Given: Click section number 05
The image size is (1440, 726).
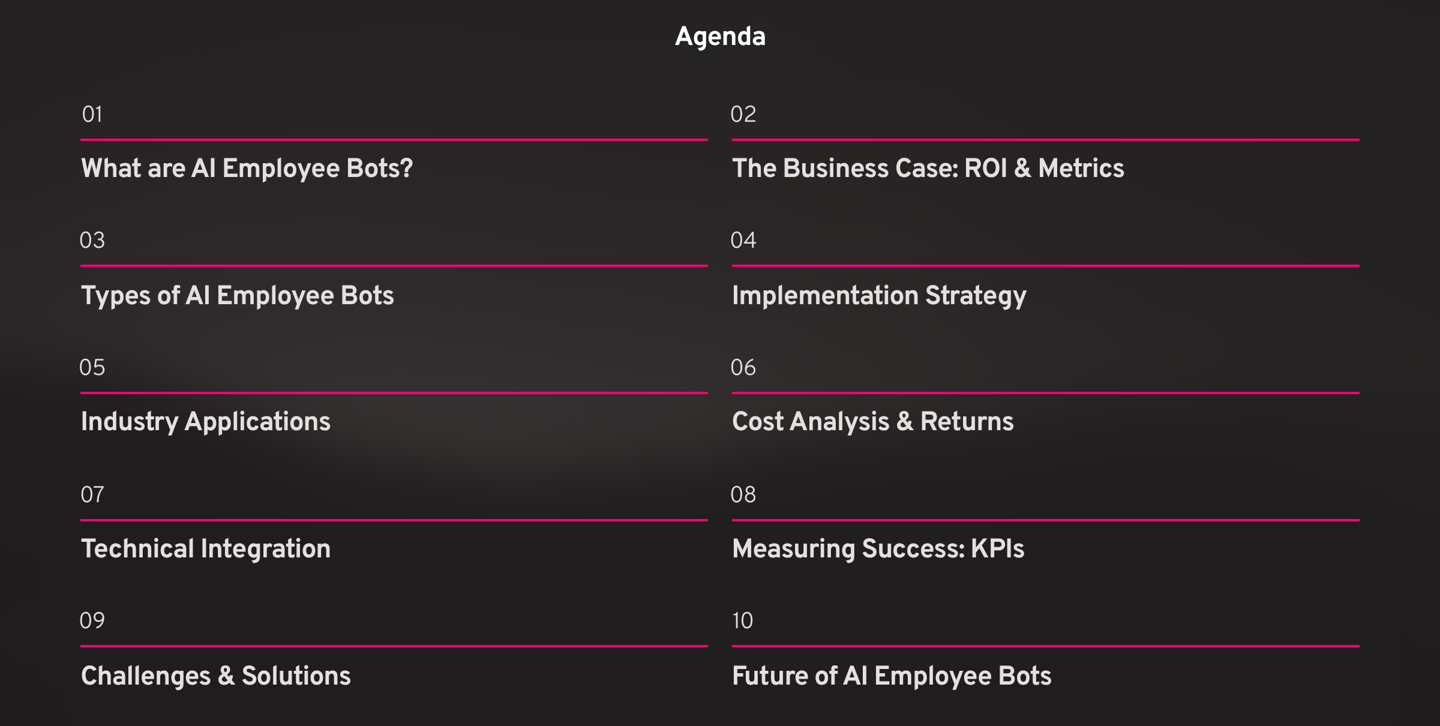Looking at the screenshot, I should (92, 368).
